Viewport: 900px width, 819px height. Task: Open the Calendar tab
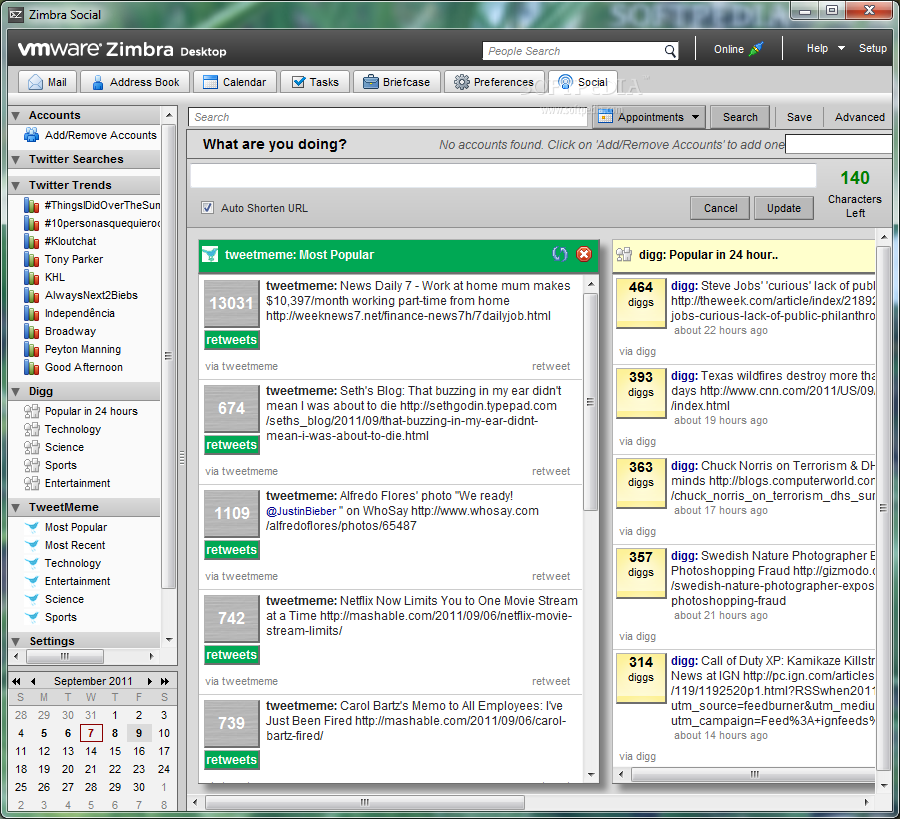235,82
